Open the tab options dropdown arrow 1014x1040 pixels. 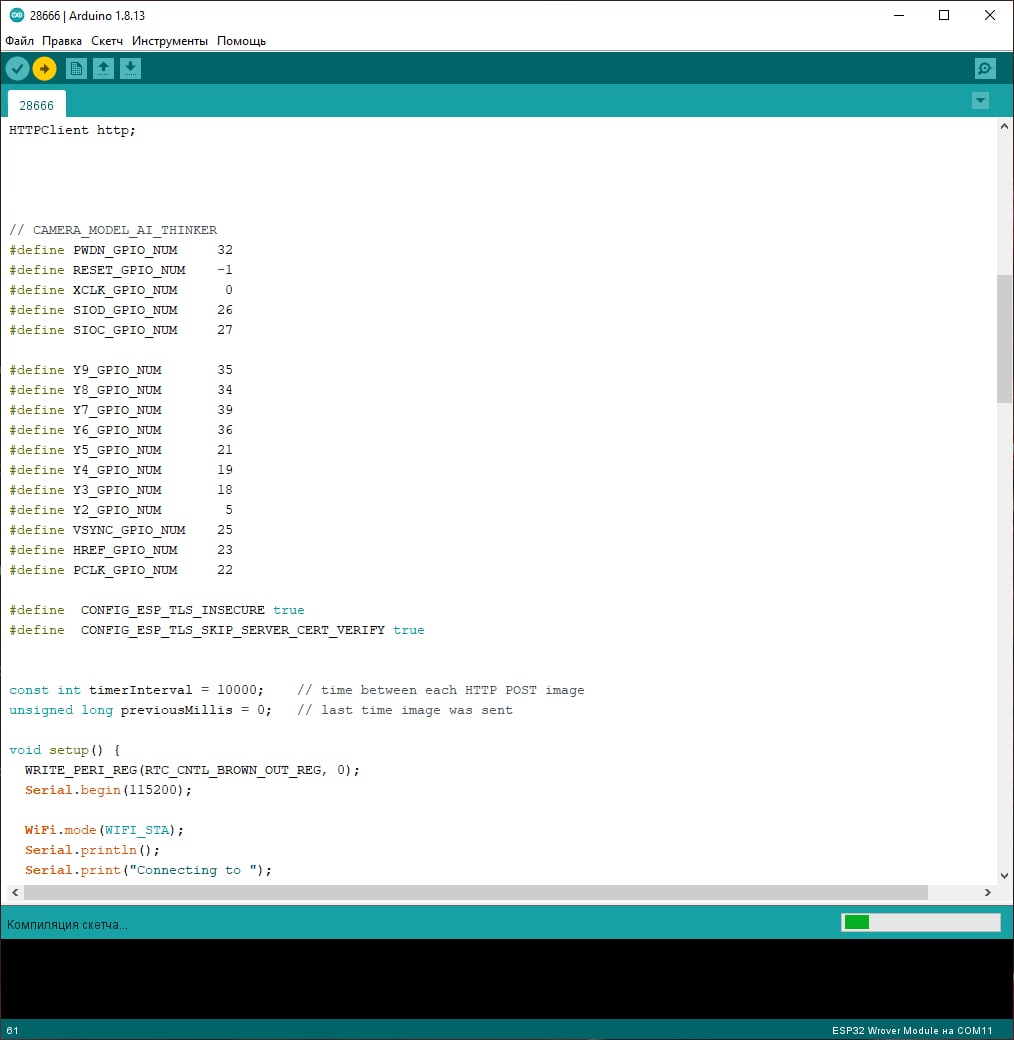pos(980,100)
